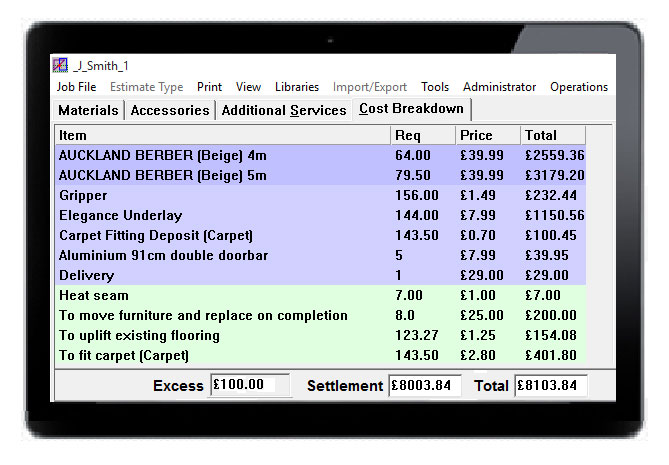Switch to the Materials tab
Screen dimensions: 669x465
[88, 110]
